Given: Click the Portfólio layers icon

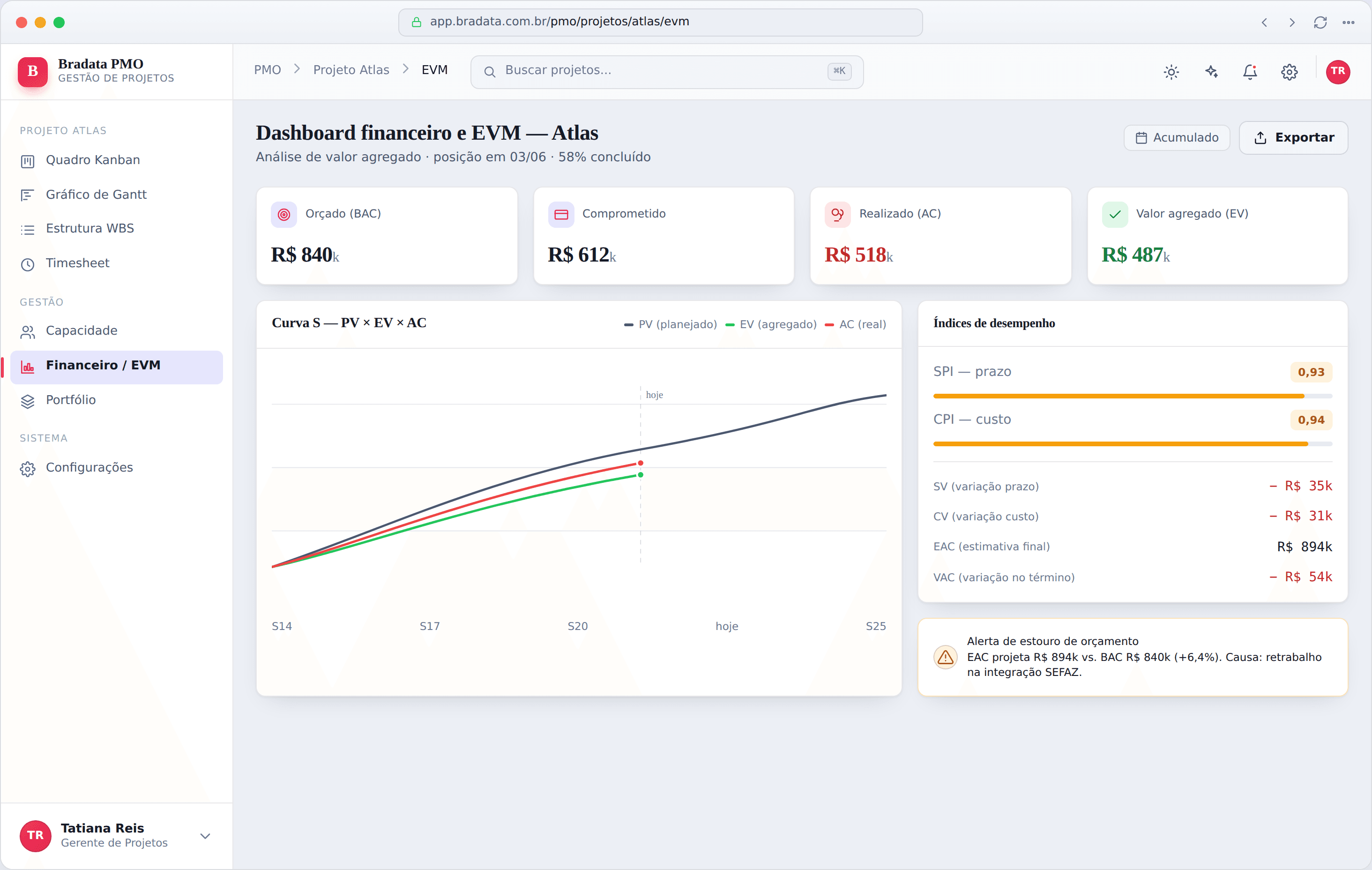Looking at the screenshot, I should [27, 401].
